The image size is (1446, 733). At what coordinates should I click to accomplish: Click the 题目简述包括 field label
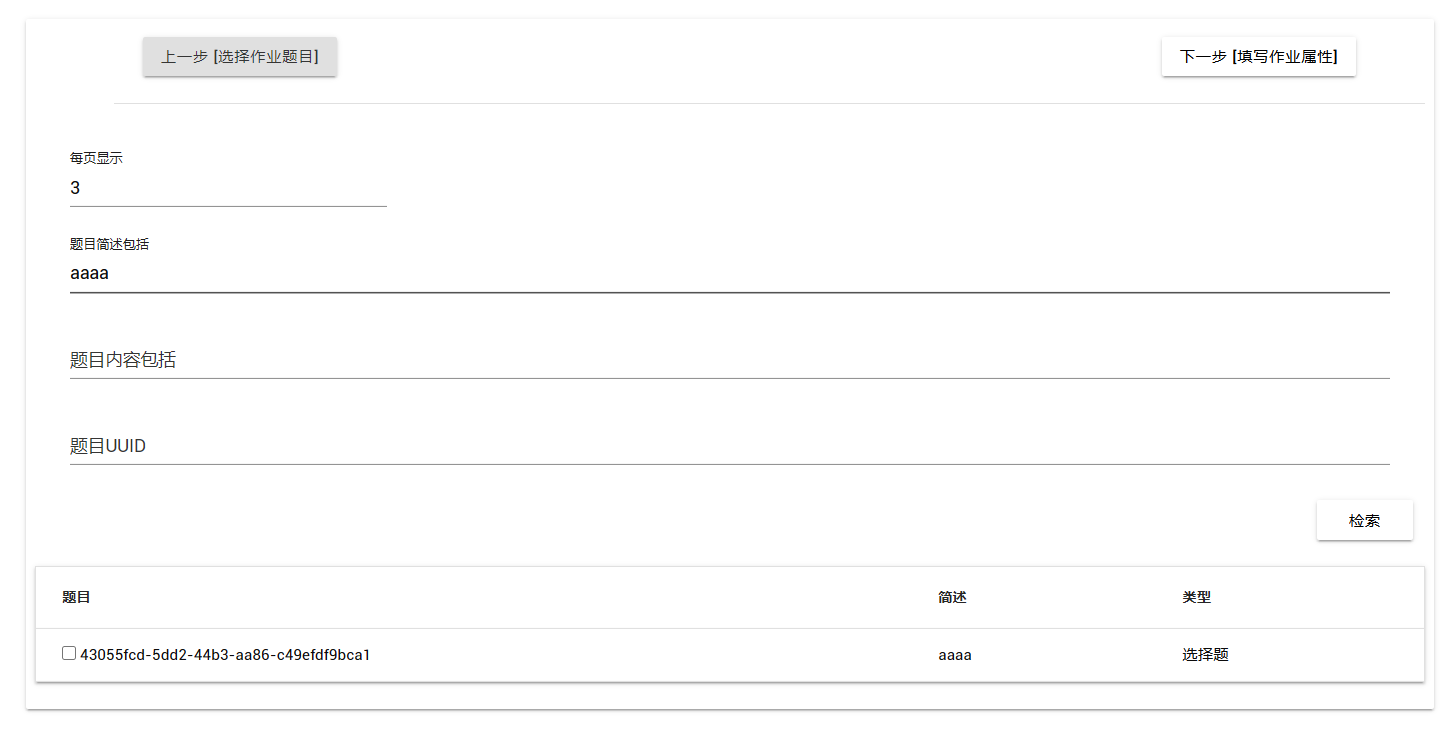point(109,244)
